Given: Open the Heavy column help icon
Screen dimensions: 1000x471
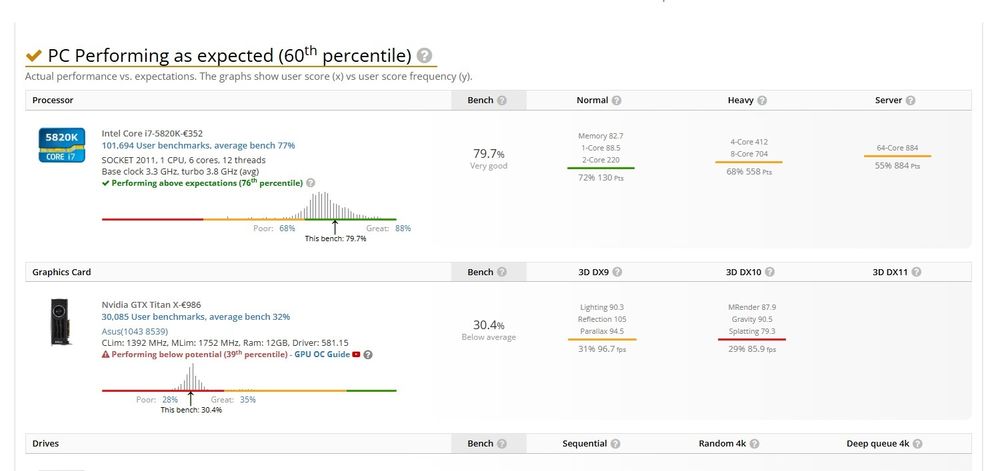Looking at the screenshot, I should pos(761,101).
